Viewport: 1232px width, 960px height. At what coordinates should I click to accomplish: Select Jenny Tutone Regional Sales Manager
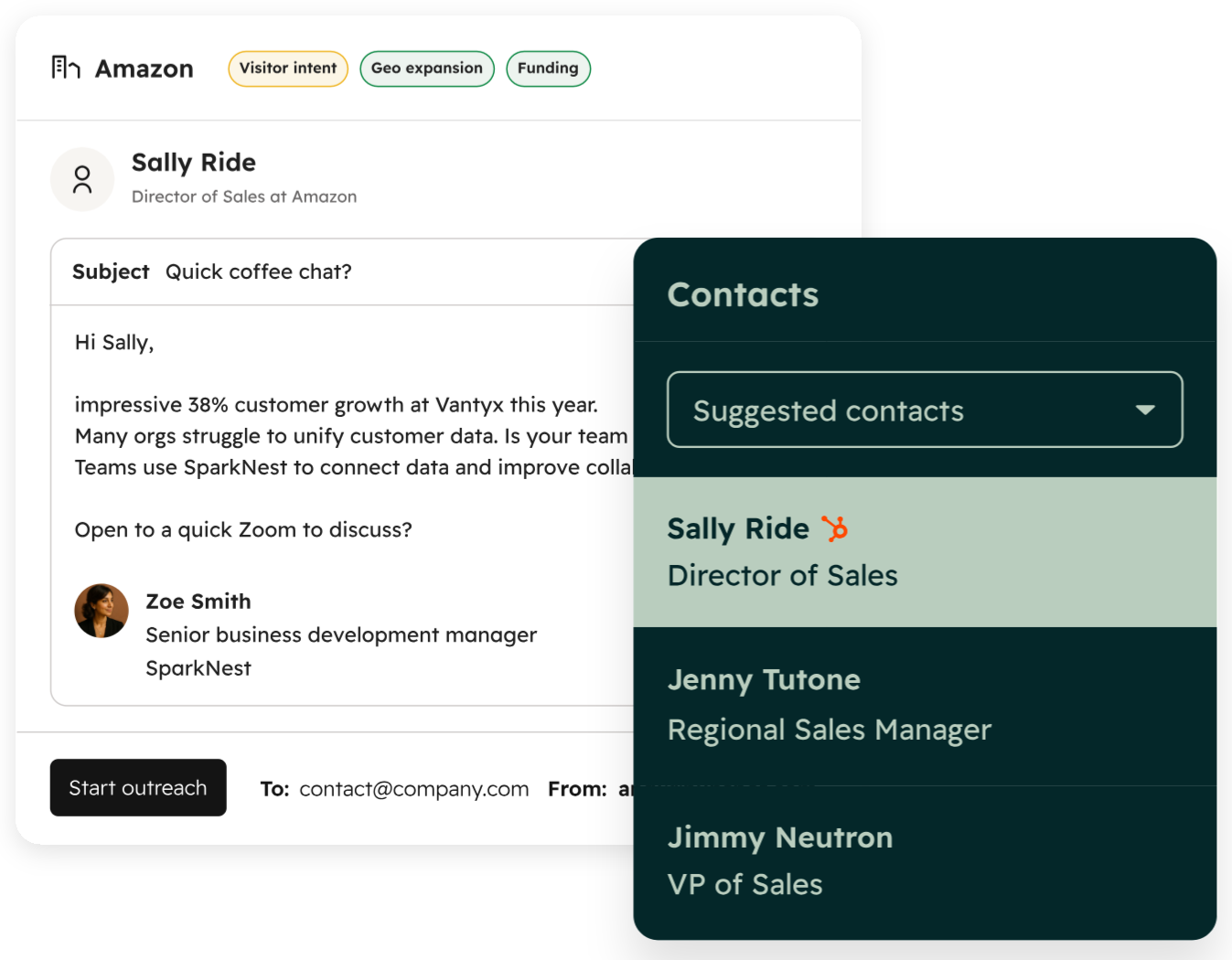925,706
